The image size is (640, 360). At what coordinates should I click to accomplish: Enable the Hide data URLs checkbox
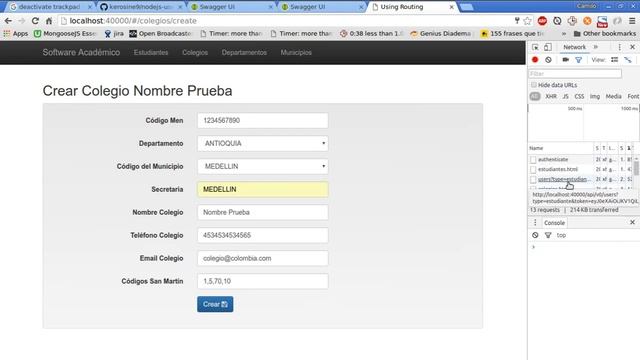coord(533,85)
